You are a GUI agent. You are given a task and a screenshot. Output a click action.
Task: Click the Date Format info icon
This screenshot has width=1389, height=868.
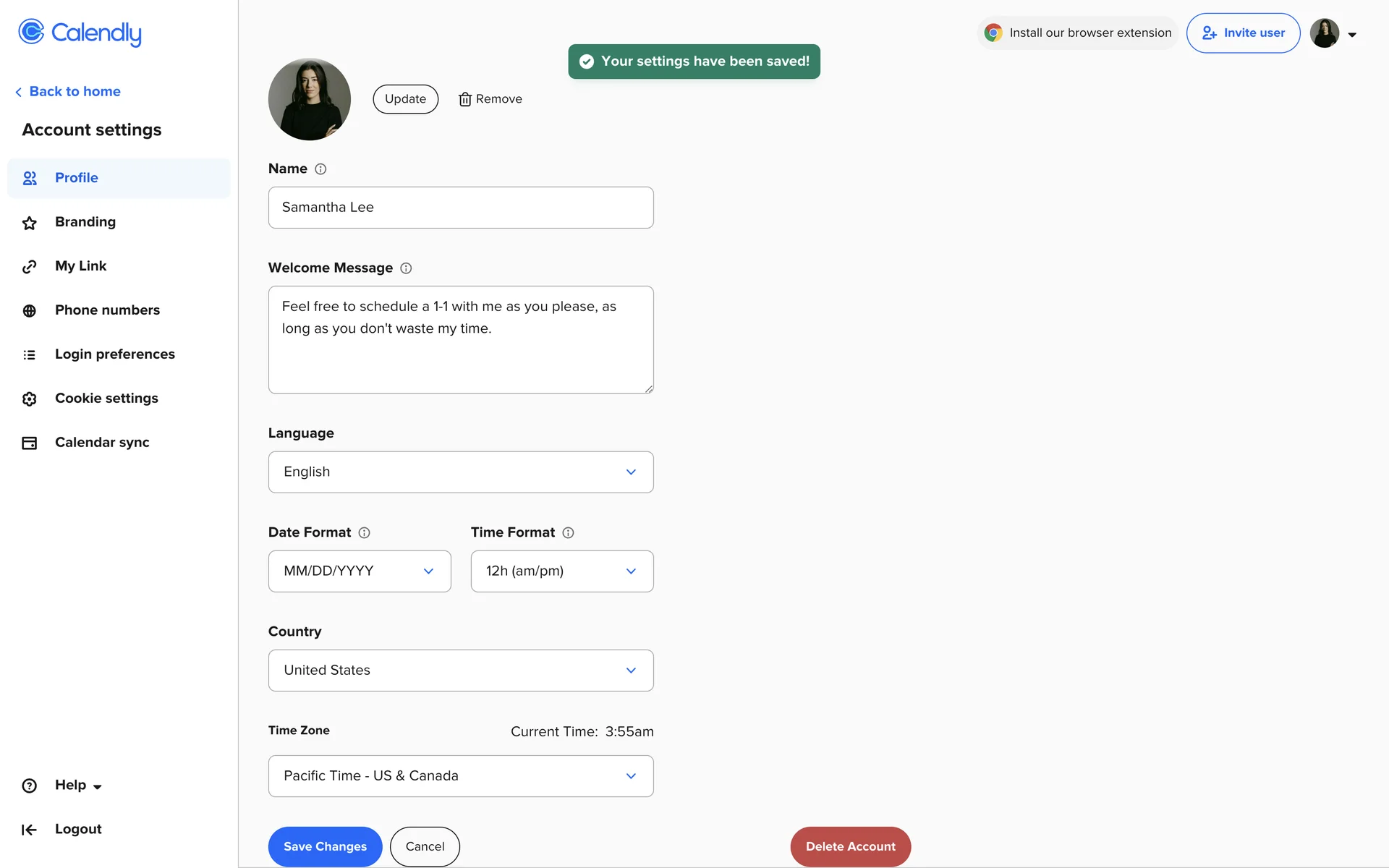pyautogui.click(x=365, y=533)
